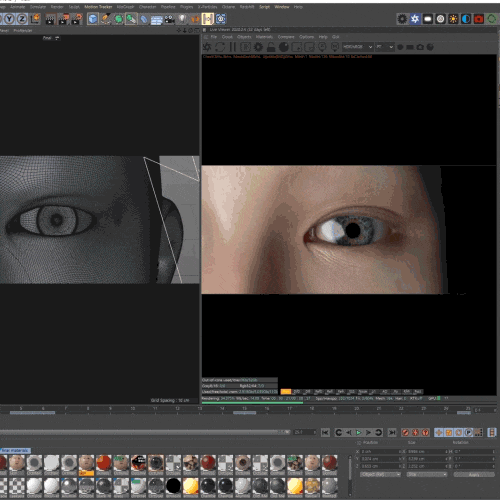Screen dimensions: 500x500
Task: Click the green generator objects icon
Action: point(118,19)
